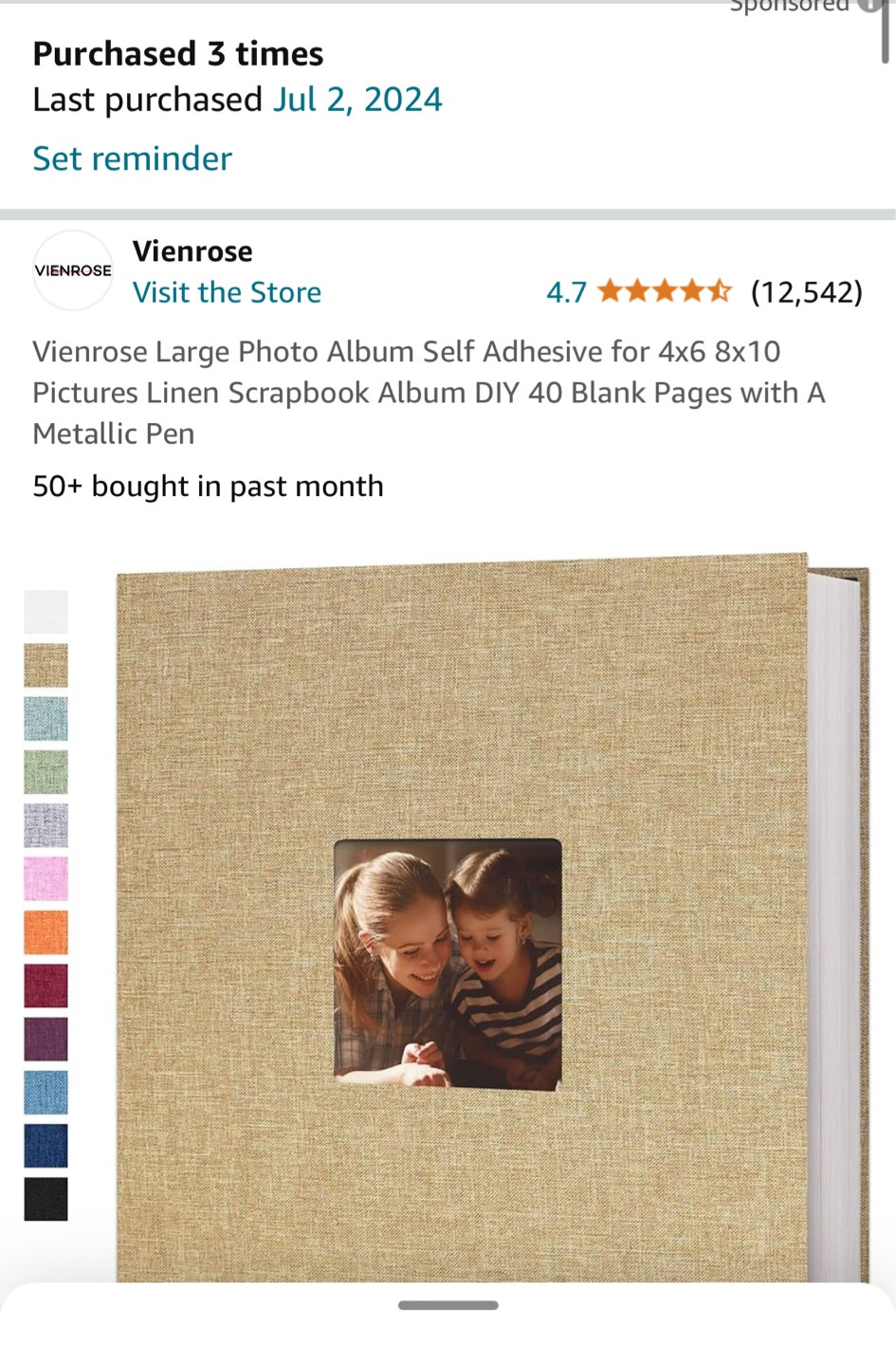Open the Set reminder link

click(x=132, y=158)
